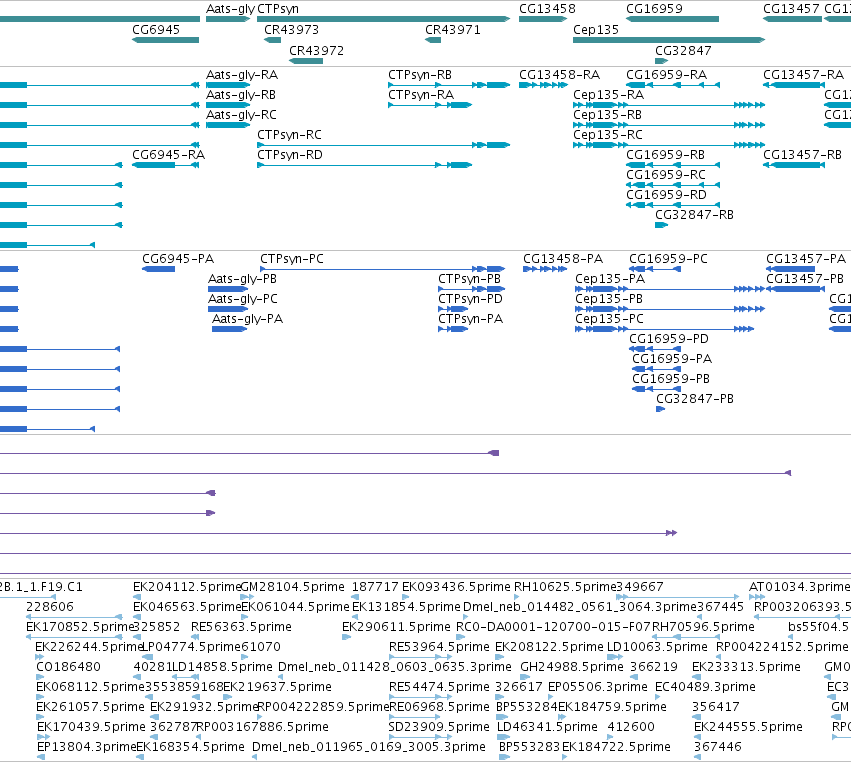Screen dimensions: 851x762
Task: Click the CG16959-PA protein label
Action: (x=672, y=359)
